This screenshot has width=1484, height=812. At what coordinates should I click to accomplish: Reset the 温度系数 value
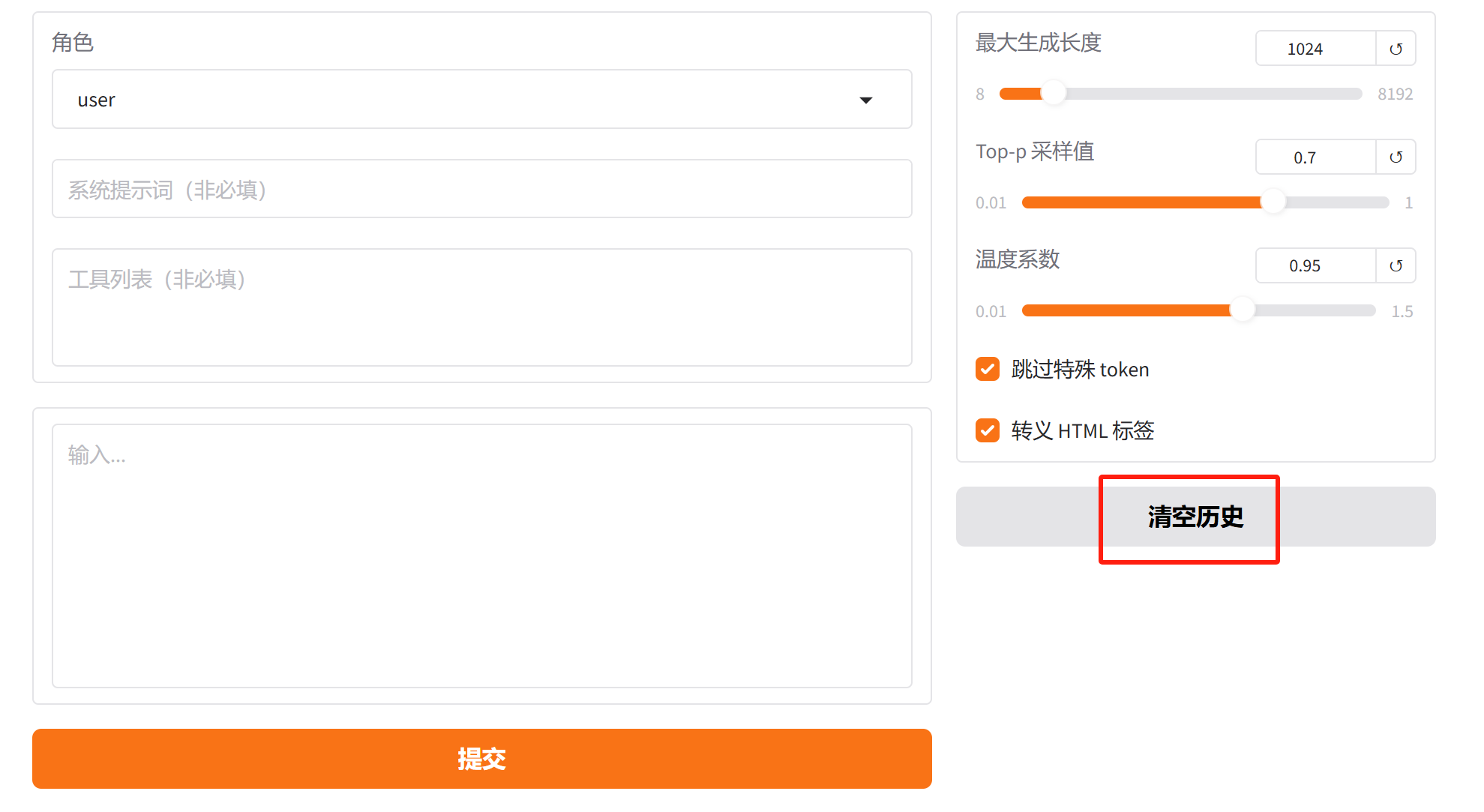(x=1396, y=265)
